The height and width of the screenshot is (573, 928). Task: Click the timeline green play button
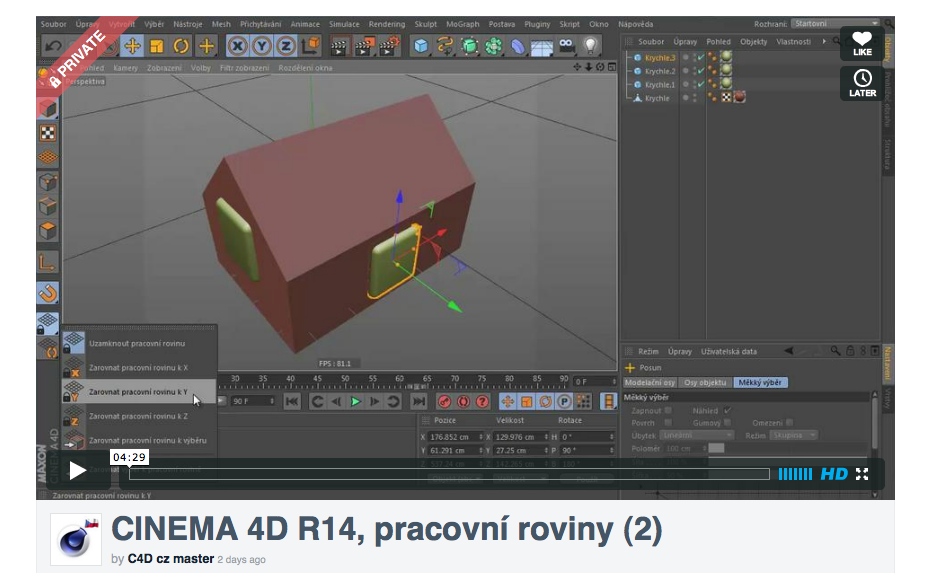tap(355, 401)
